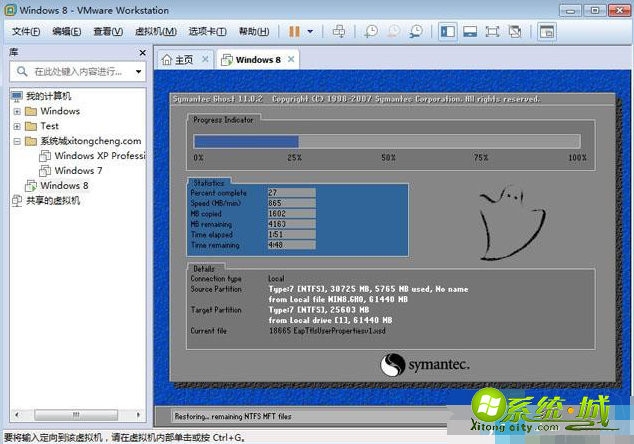
Task: Close the Windows 8 tab
Action: 291,59
